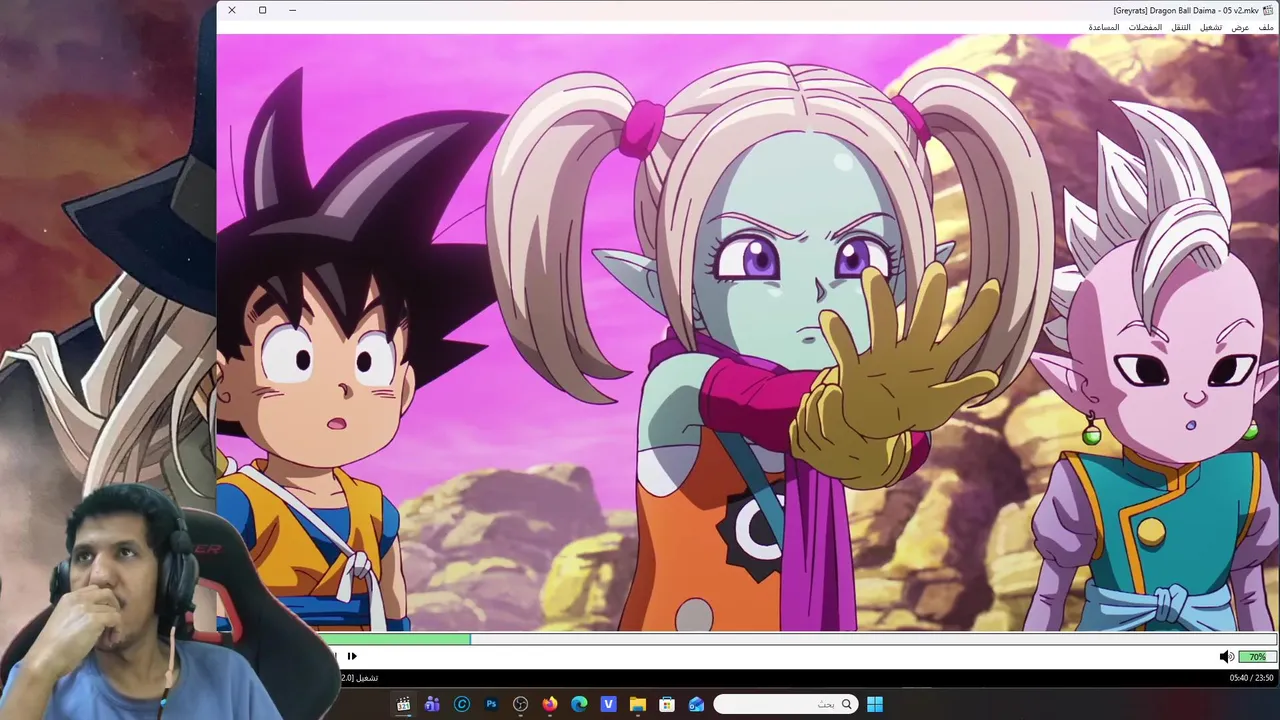Open the blue C app in taskbar
This screenshot has height=720, width=1280.
coord(461,704)
